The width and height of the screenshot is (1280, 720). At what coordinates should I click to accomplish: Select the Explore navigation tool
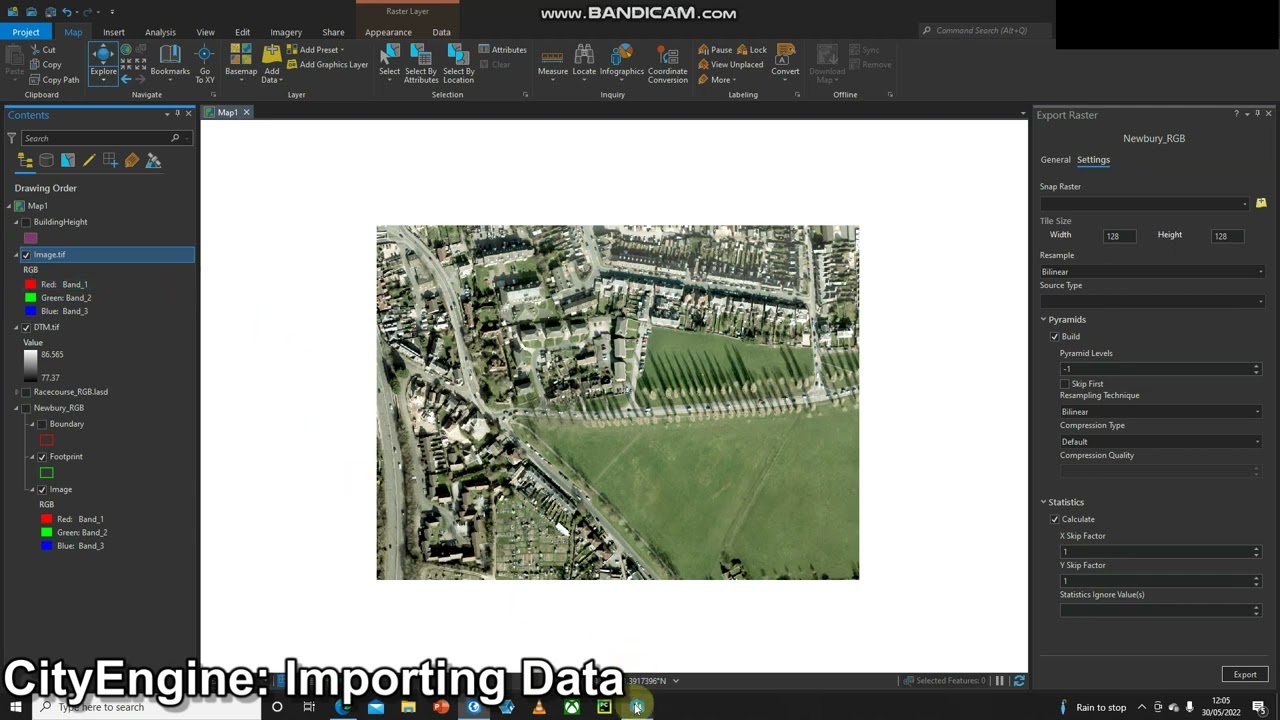(x=103, y=62)
